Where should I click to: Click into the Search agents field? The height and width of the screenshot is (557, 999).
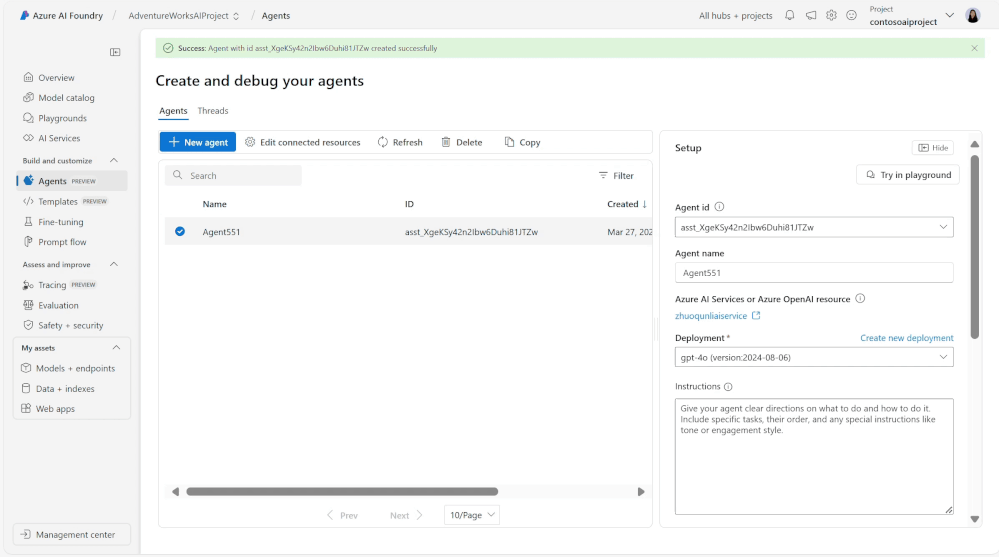pos(233,175)
